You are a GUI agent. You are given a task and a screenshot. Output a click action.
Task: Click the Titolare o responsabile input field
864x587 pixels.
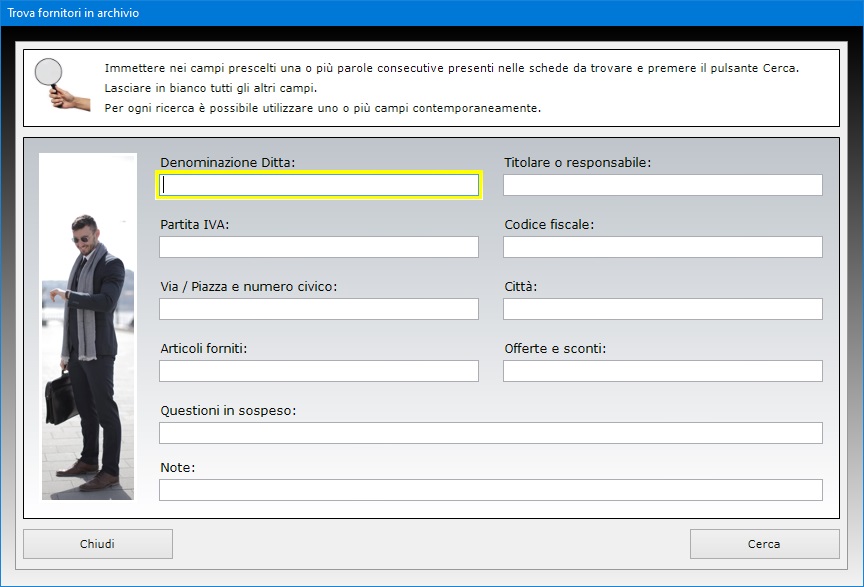663,185
